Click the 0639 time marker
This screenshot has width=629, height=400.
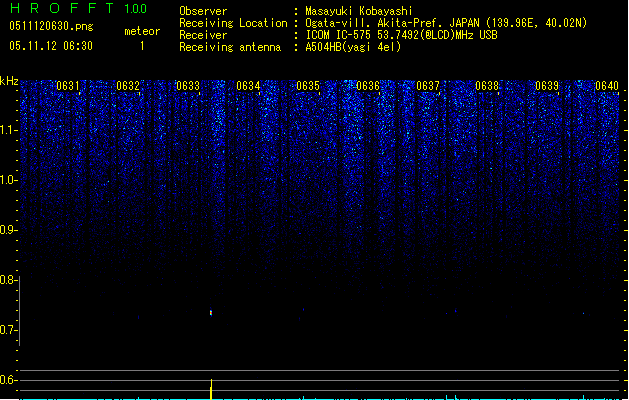point(547,86)
